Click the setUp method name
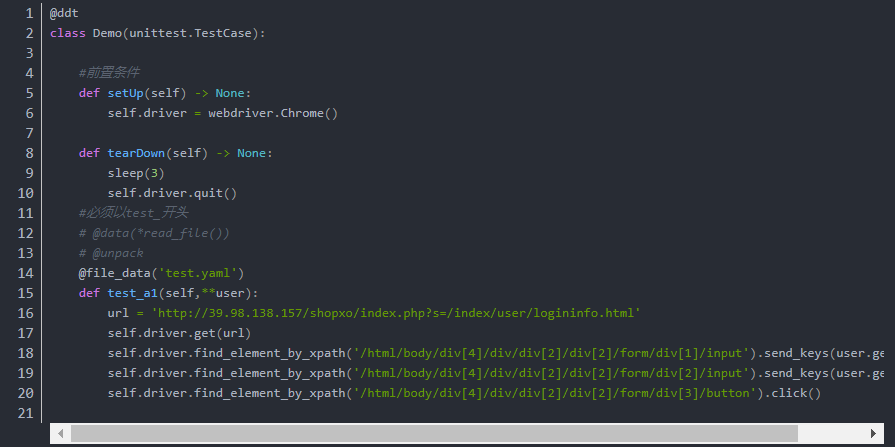The height and width of the screenshot is (447, 895). 126,93
